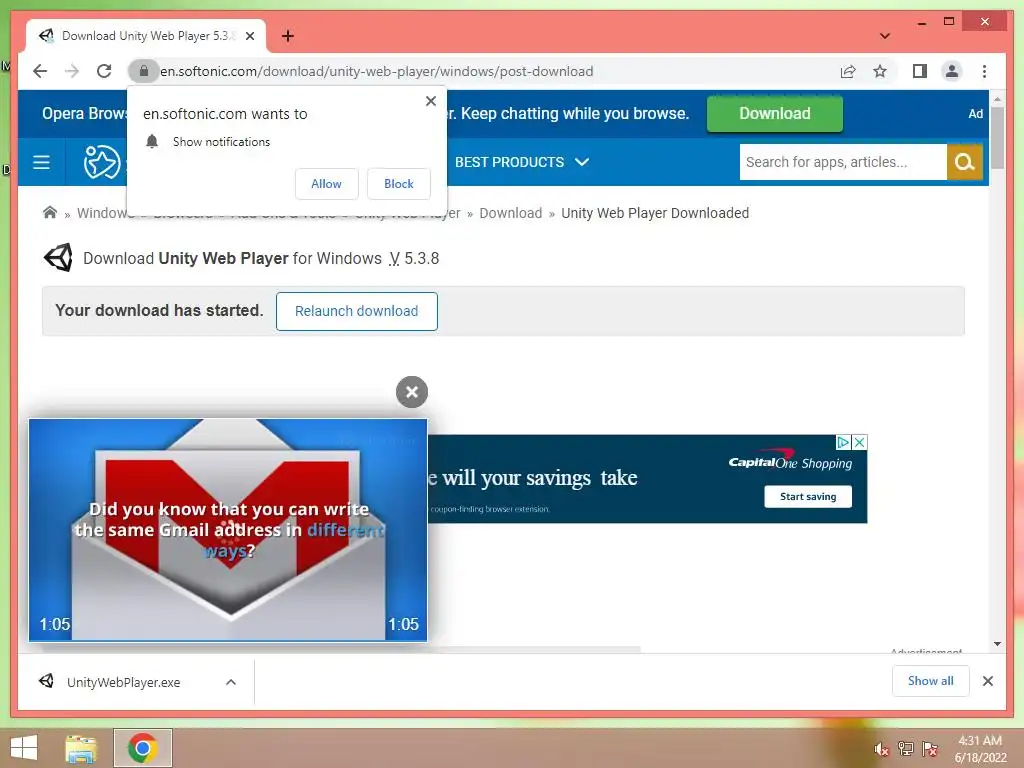
Task: Click the Start saving ad button
Action: tap(808, 496)
